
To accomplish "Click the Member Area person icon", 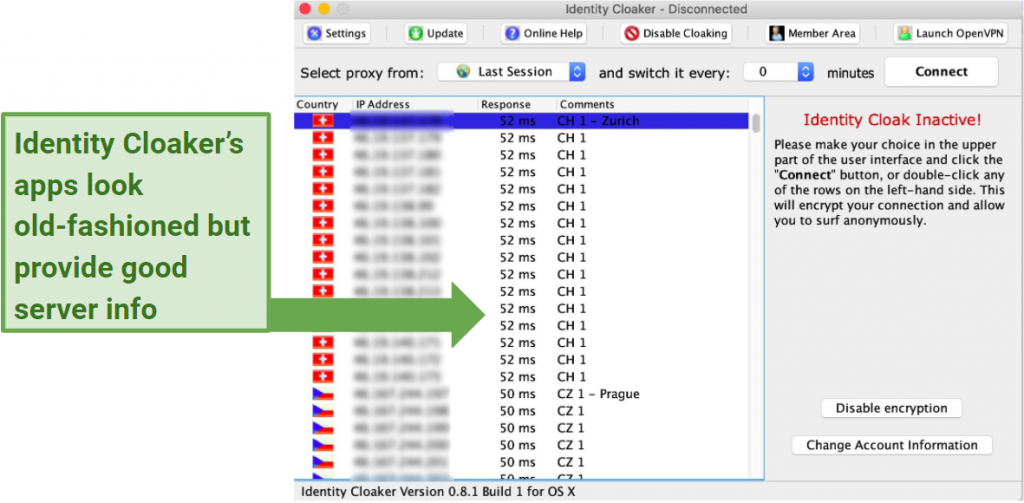I will pos(776,33).
